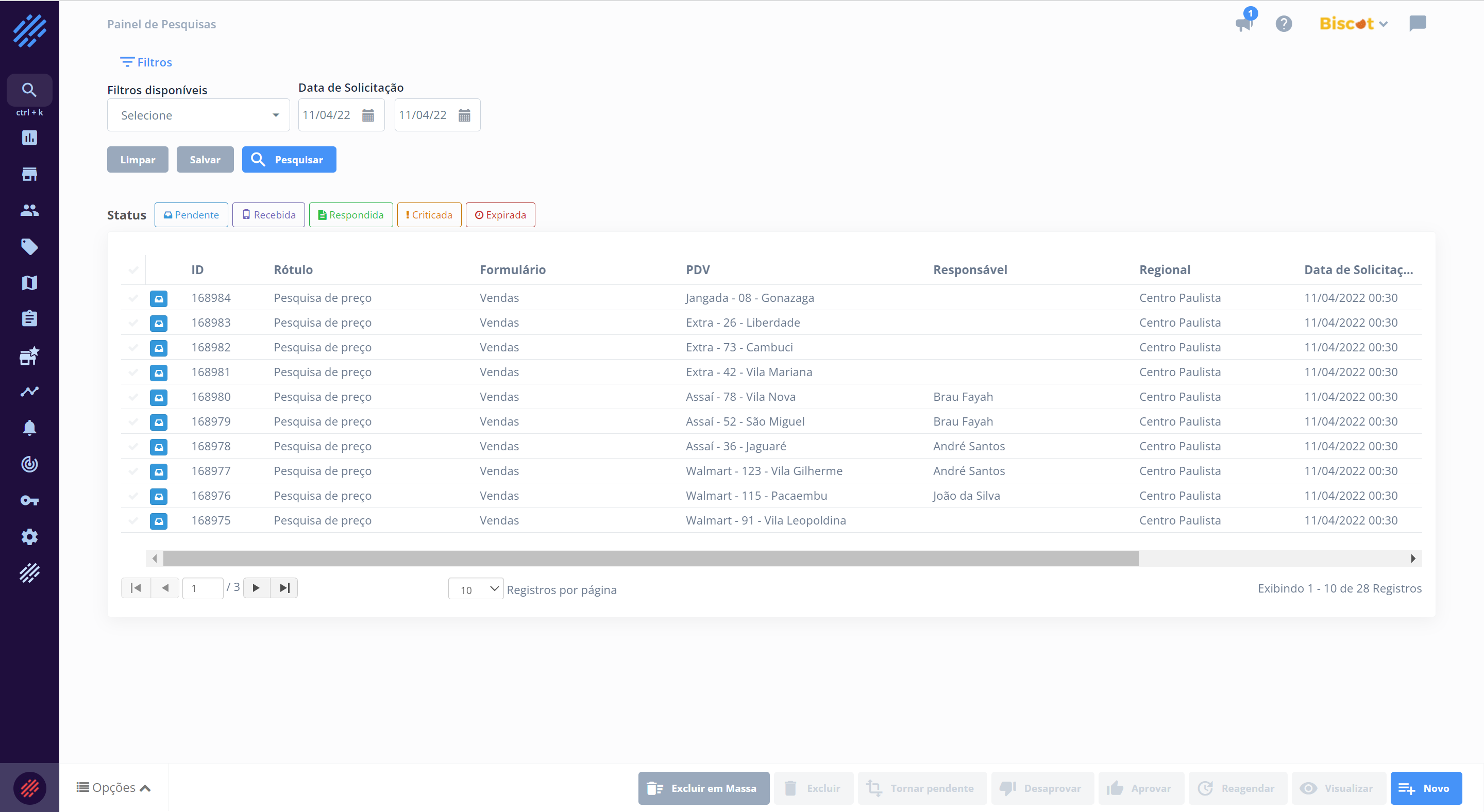Open the dashboard chart icon in sidebar
Viewport: 1484px width, 812px height.
point(29,138)
